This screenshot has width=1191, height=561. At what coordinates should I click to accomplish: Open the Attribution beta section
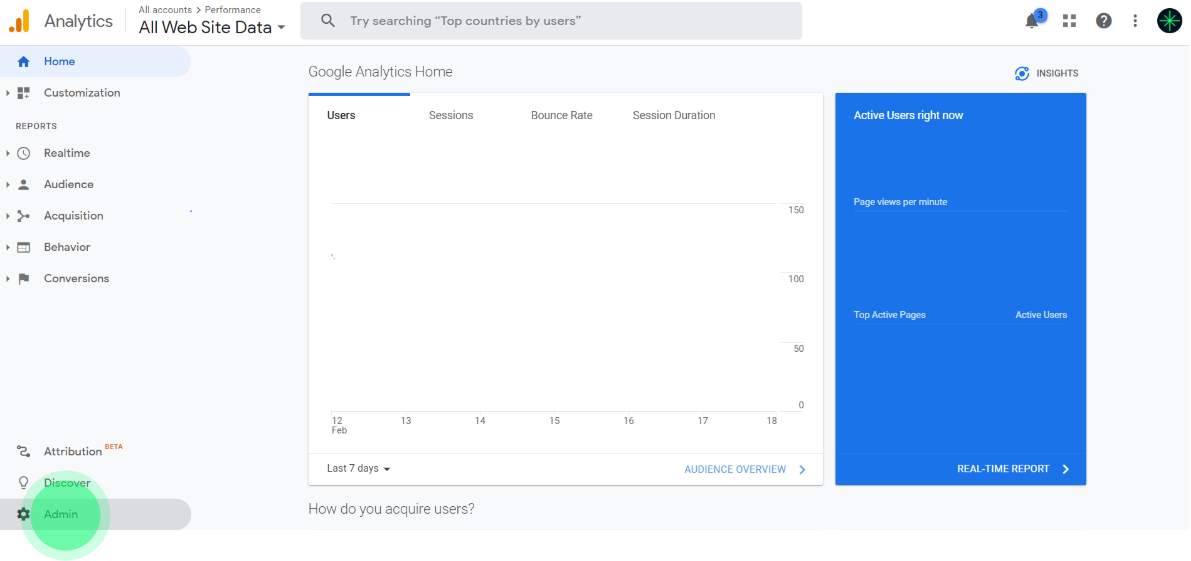pyautogui.click(x=73, y=452)
